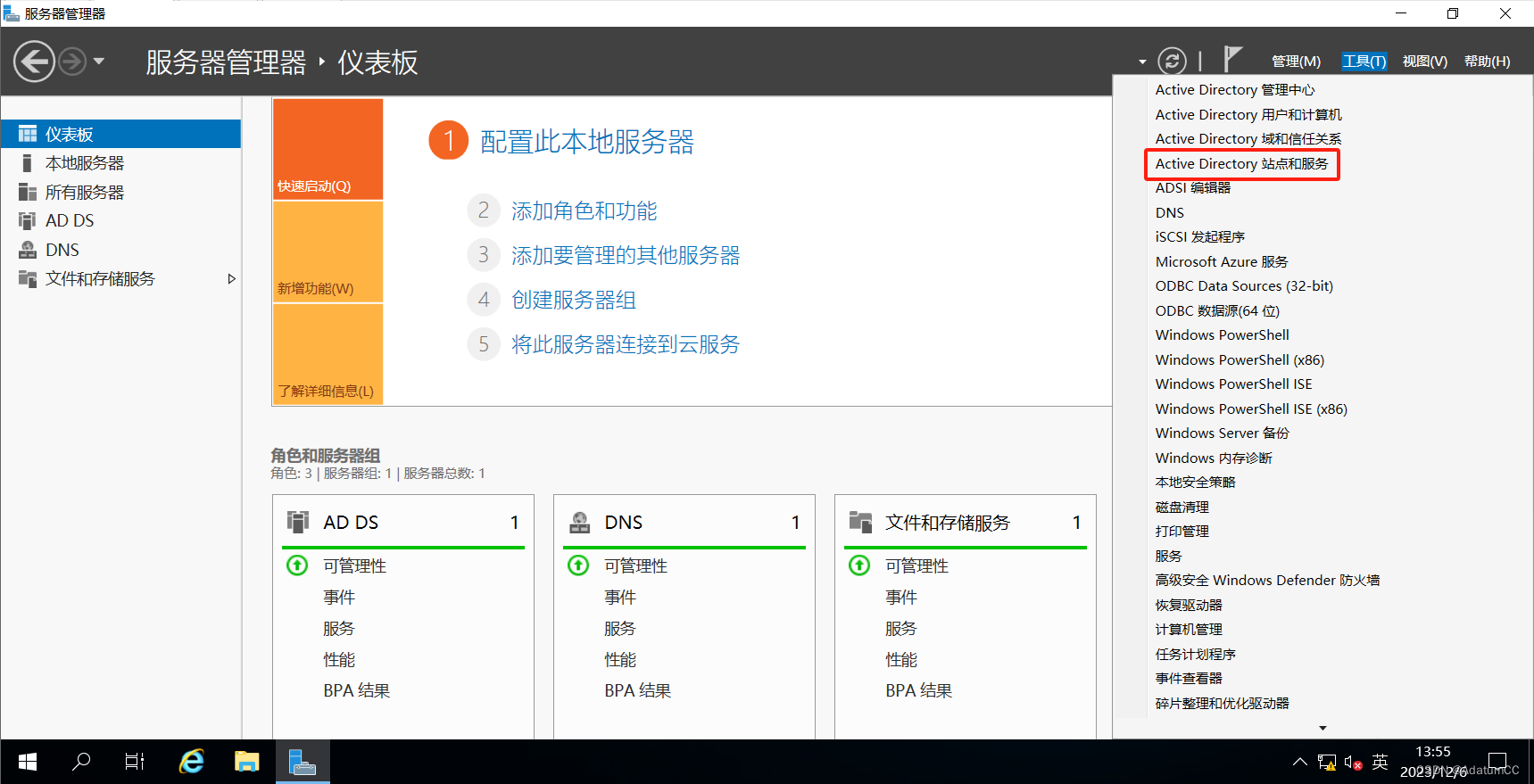Choose iSCSI 发起程序 from tools menu
This screenshot has width=1534, height=784.
(x=1200, y=237)
